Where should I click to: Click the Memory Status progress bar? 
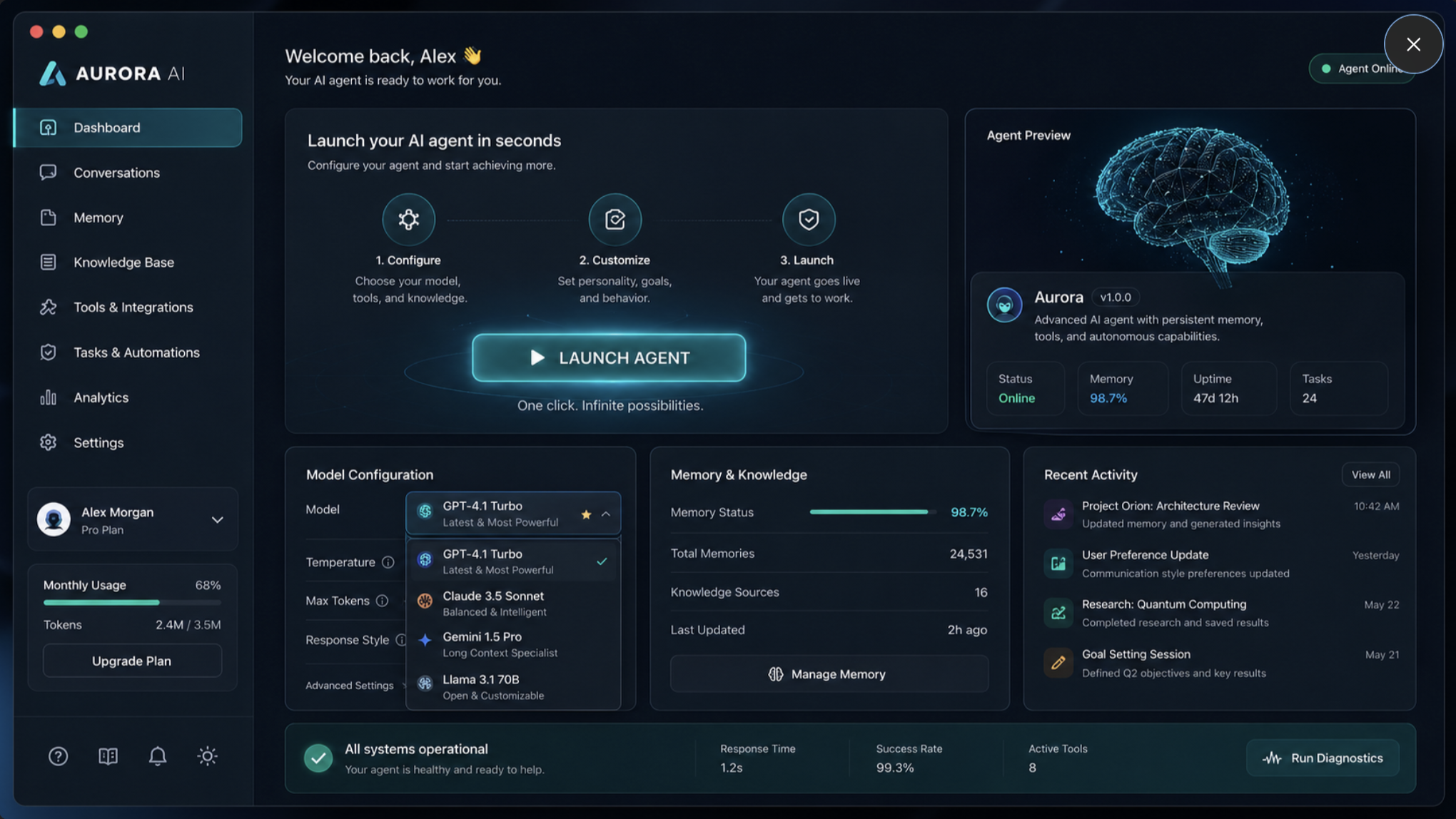click(869, 512)
